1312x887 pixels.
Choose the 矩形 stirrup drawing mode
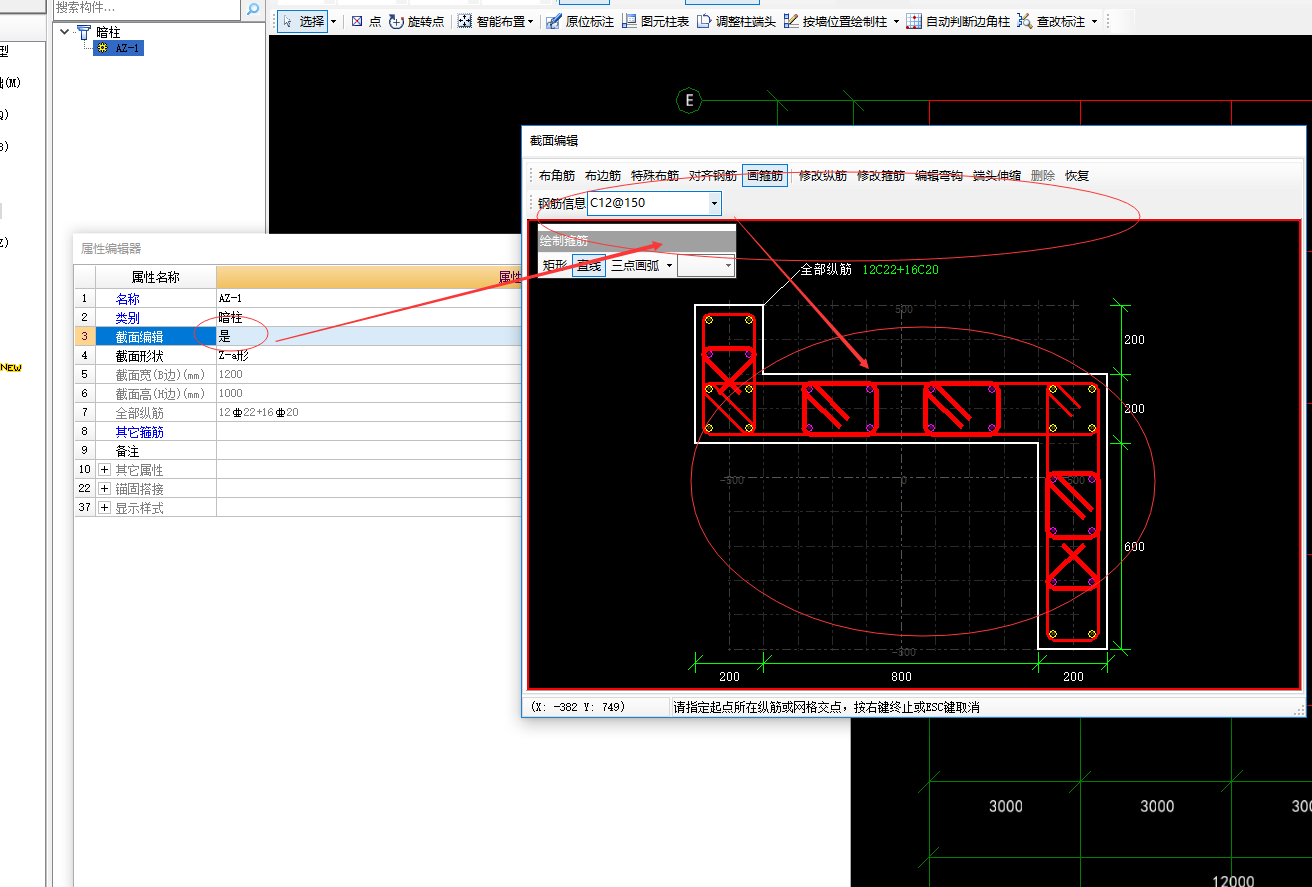pyautogui.click(x=555, y=266)
